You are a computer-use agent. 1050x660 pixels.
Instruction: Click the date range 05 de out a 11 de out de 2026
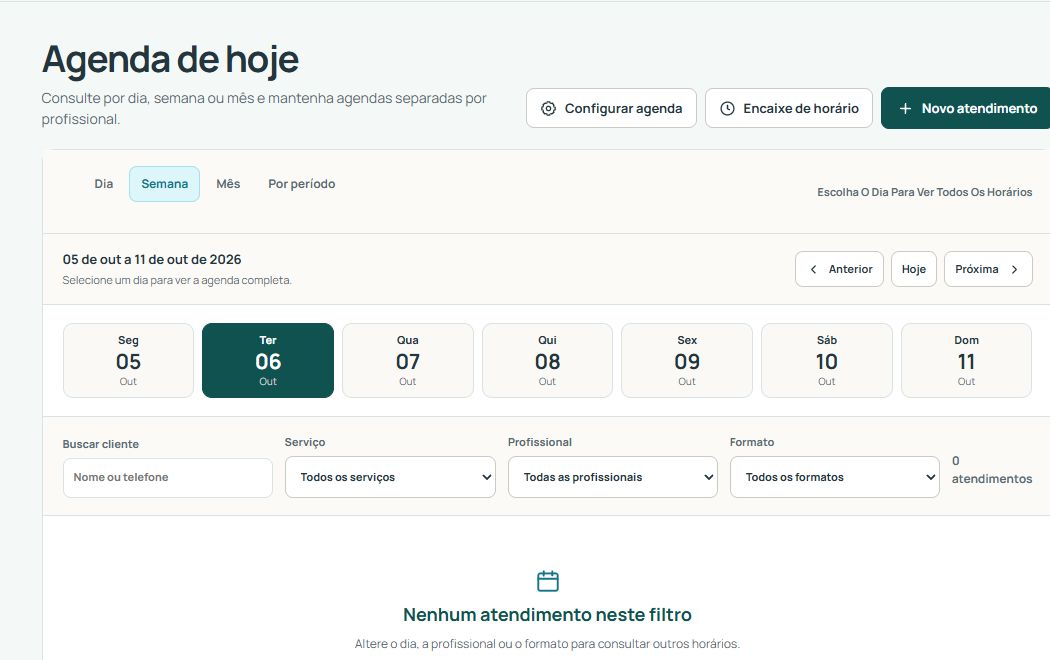152,260
